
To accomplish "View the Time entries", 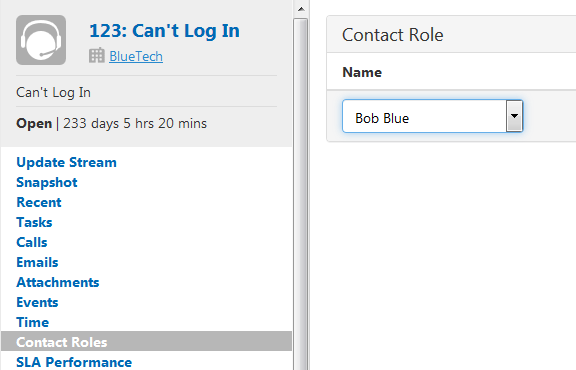I will click(32, 322).
